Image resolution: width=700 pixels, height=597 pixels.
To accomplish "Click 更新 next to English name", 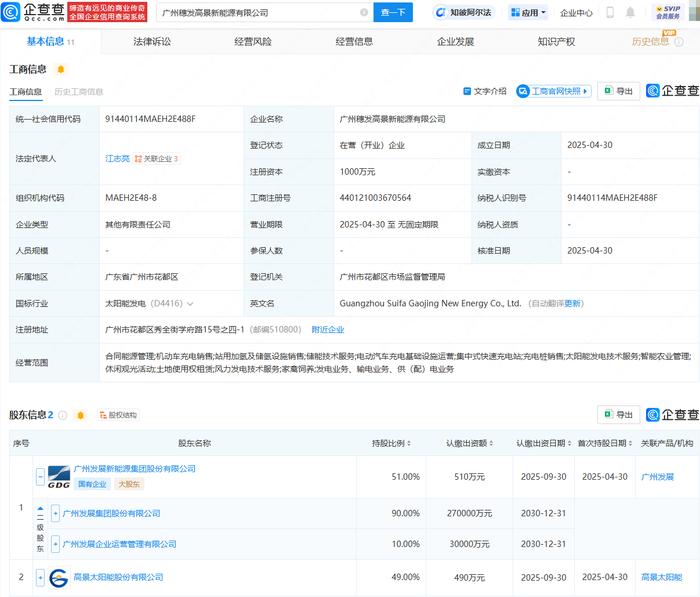I will click(x=572, y=303).
